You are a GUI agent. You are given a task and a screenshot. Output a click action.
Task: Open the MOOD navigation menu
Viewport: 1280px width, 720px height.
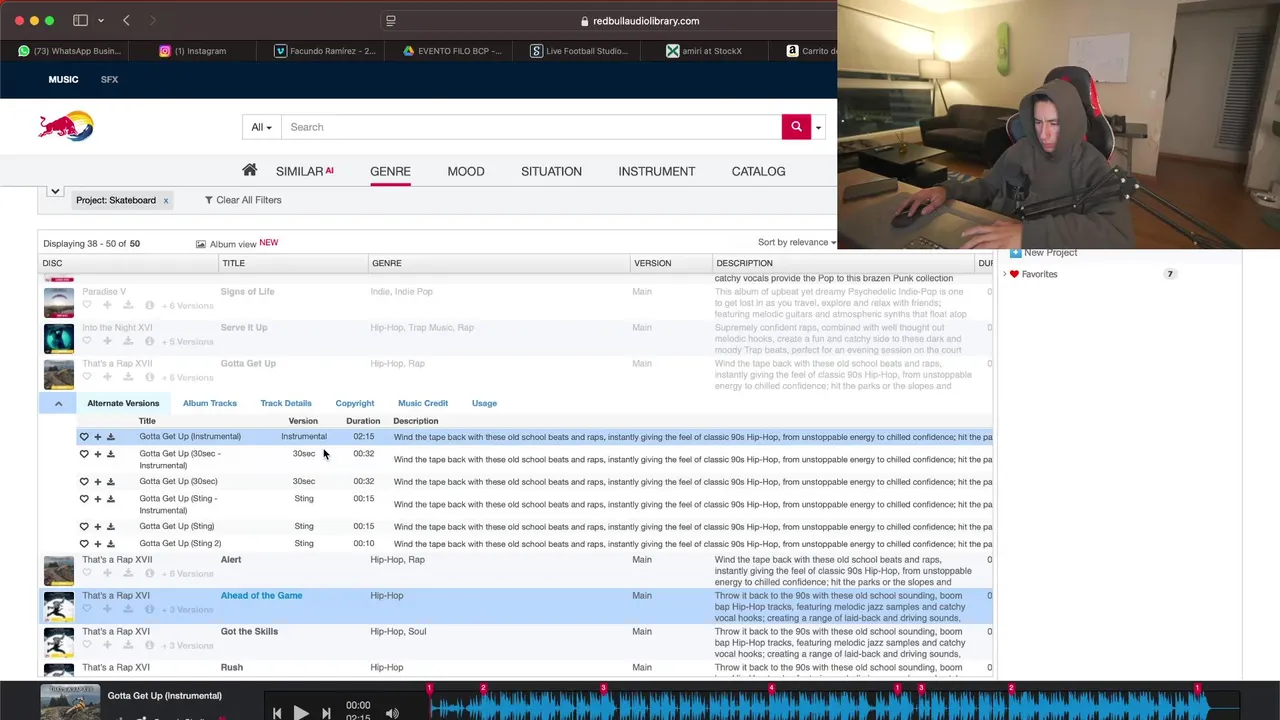coord(466,171)
